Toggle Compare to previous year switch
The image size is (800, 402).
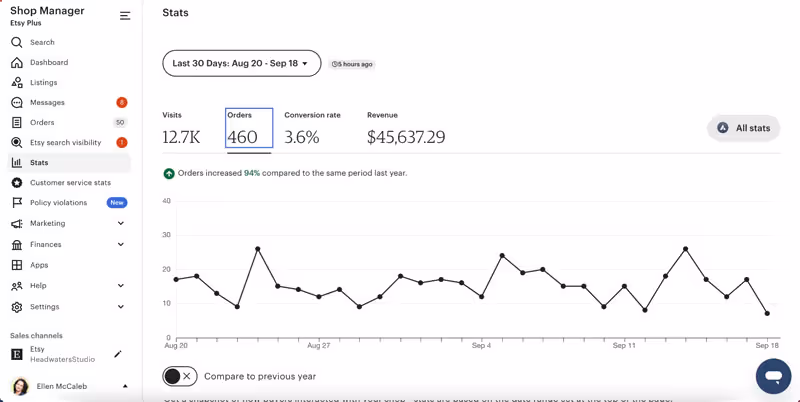click(x=180, y=376)
